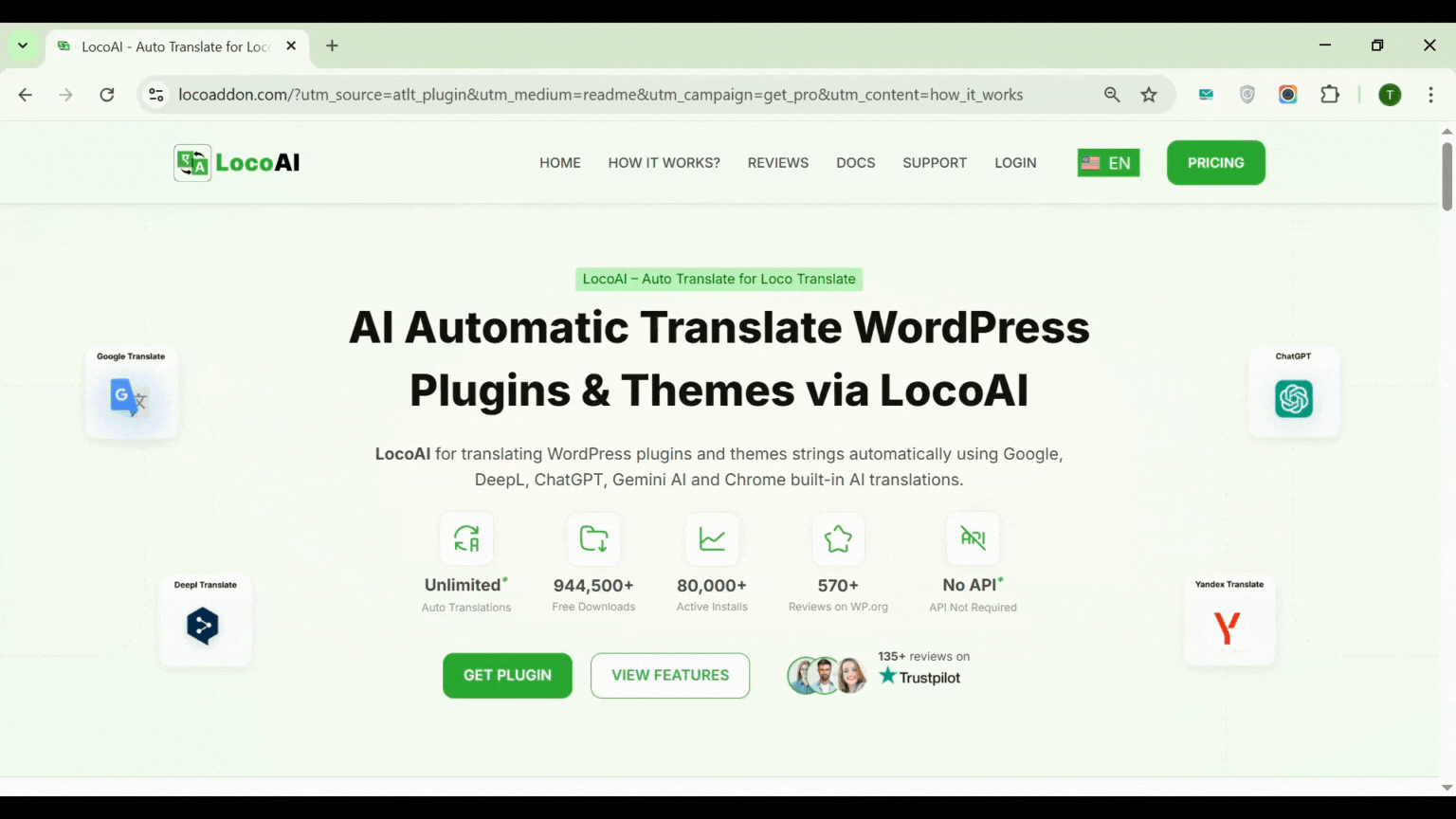Click the GET PLUGIN button
The height and width of the screenshot is (819, 1456).
click(x=507, y=675)
